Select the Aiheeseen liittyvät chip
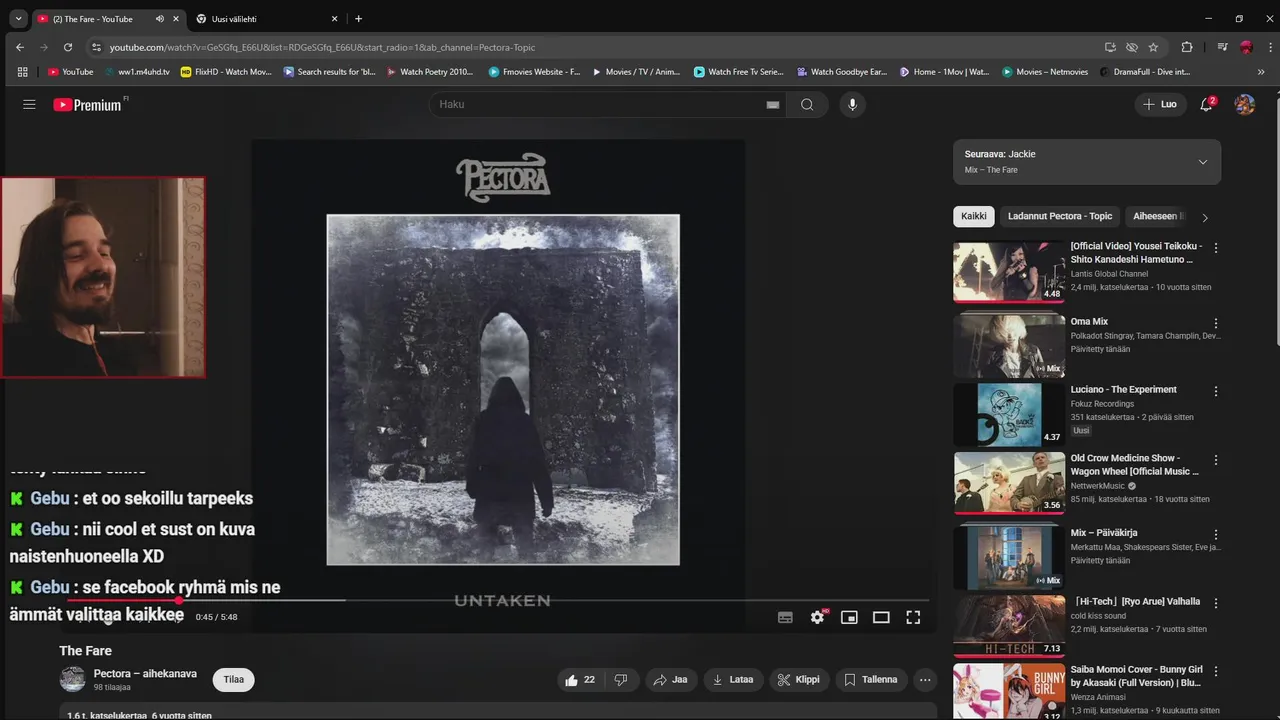Image resolution: width=1280 pixels, height=720 pixels. [x=1158, y=216]
